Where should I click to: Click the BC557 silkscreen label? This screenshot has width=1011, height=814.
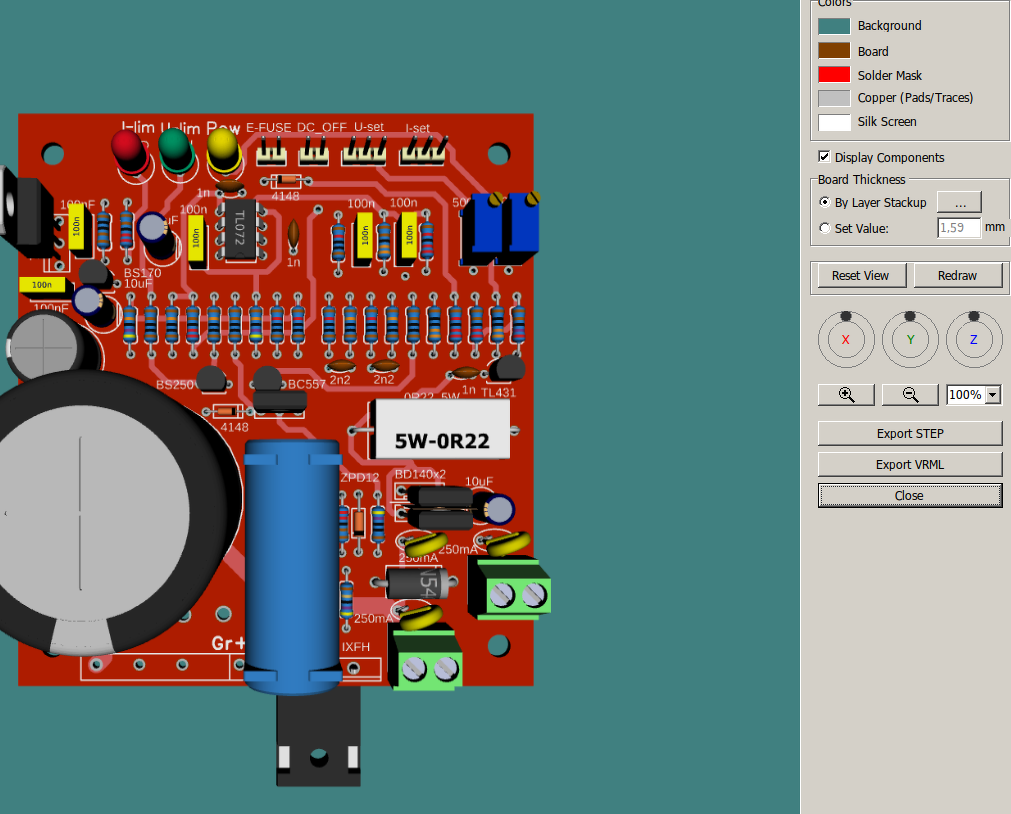click(307, 384)
